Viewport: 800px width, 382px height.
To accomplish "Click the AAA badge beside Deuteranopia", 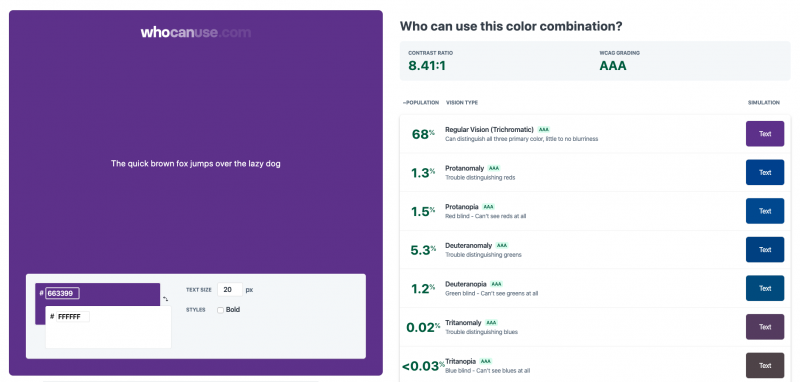I will click(496, 284).
